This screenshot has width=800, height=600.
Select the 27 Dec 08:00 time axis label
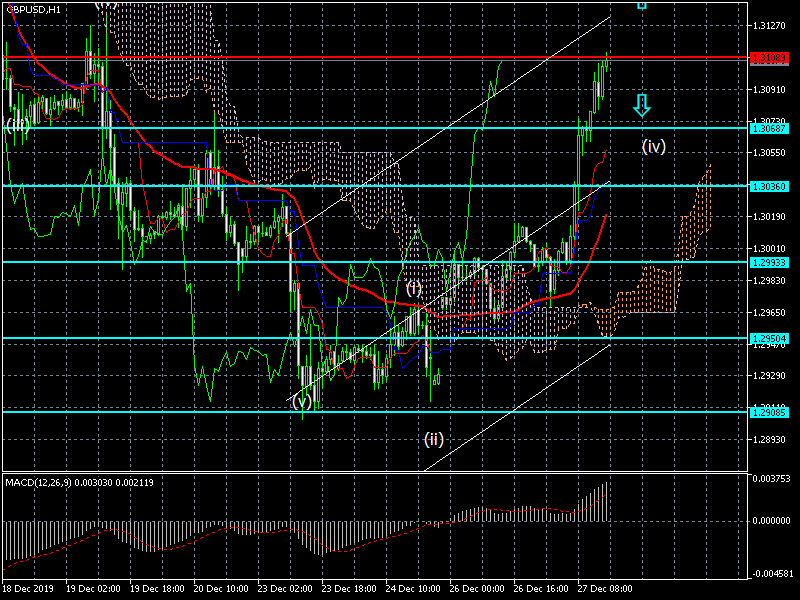[x=605, y=588]
